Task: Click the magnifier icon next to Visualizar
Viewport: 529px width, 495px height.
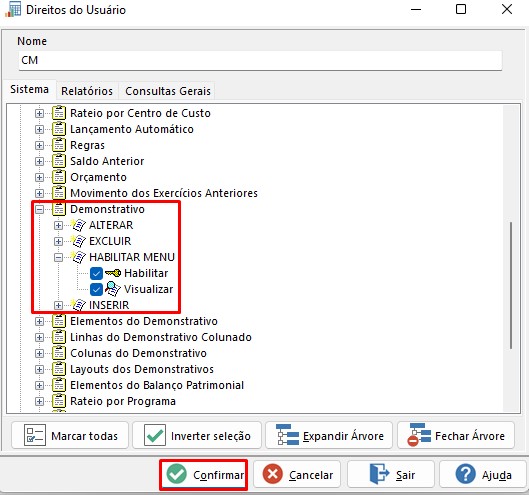Action: (113, 289)
